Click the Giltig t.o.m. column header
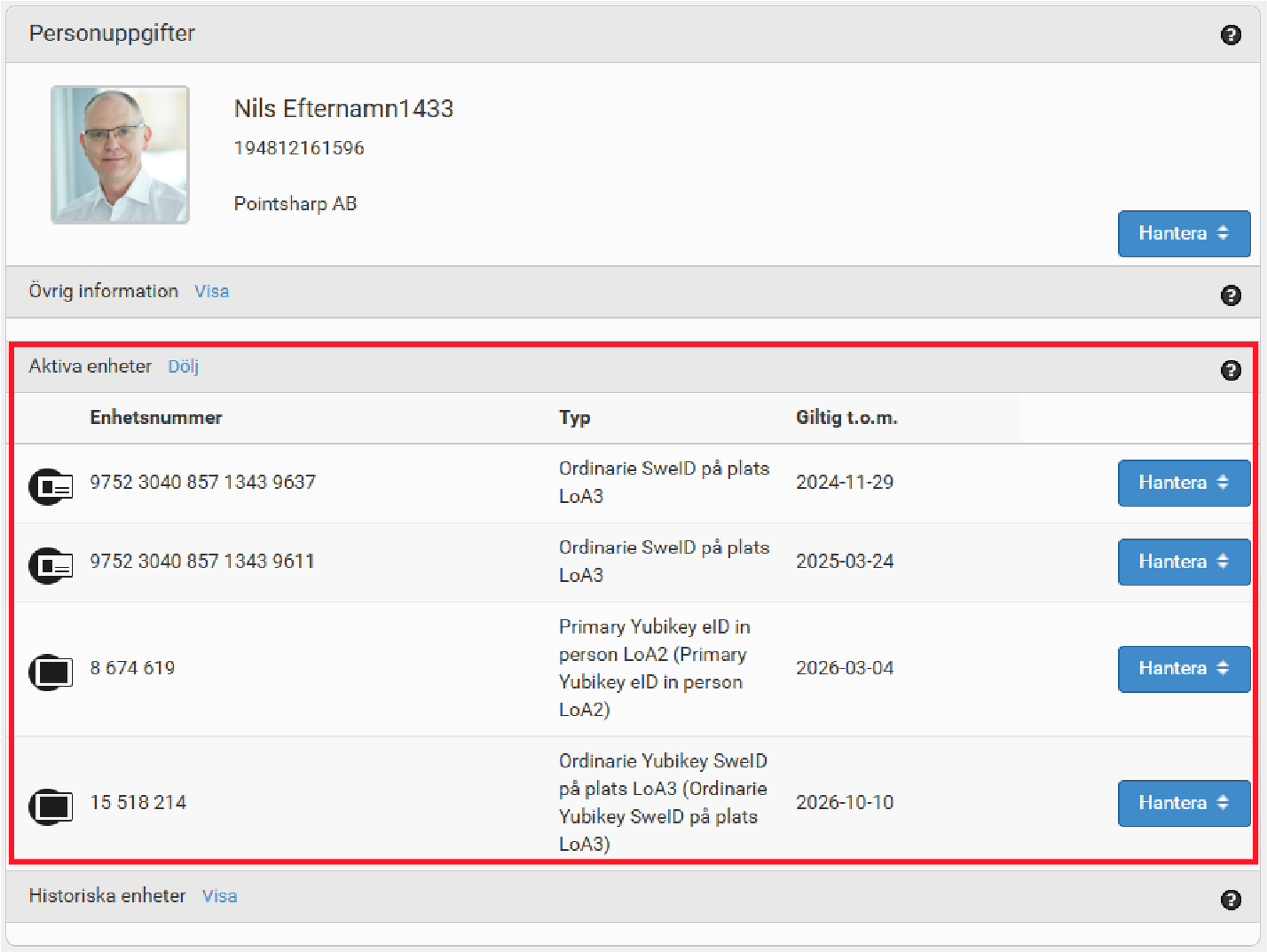This screenshot has height=952, width=1267. click(x=846, y=418)
